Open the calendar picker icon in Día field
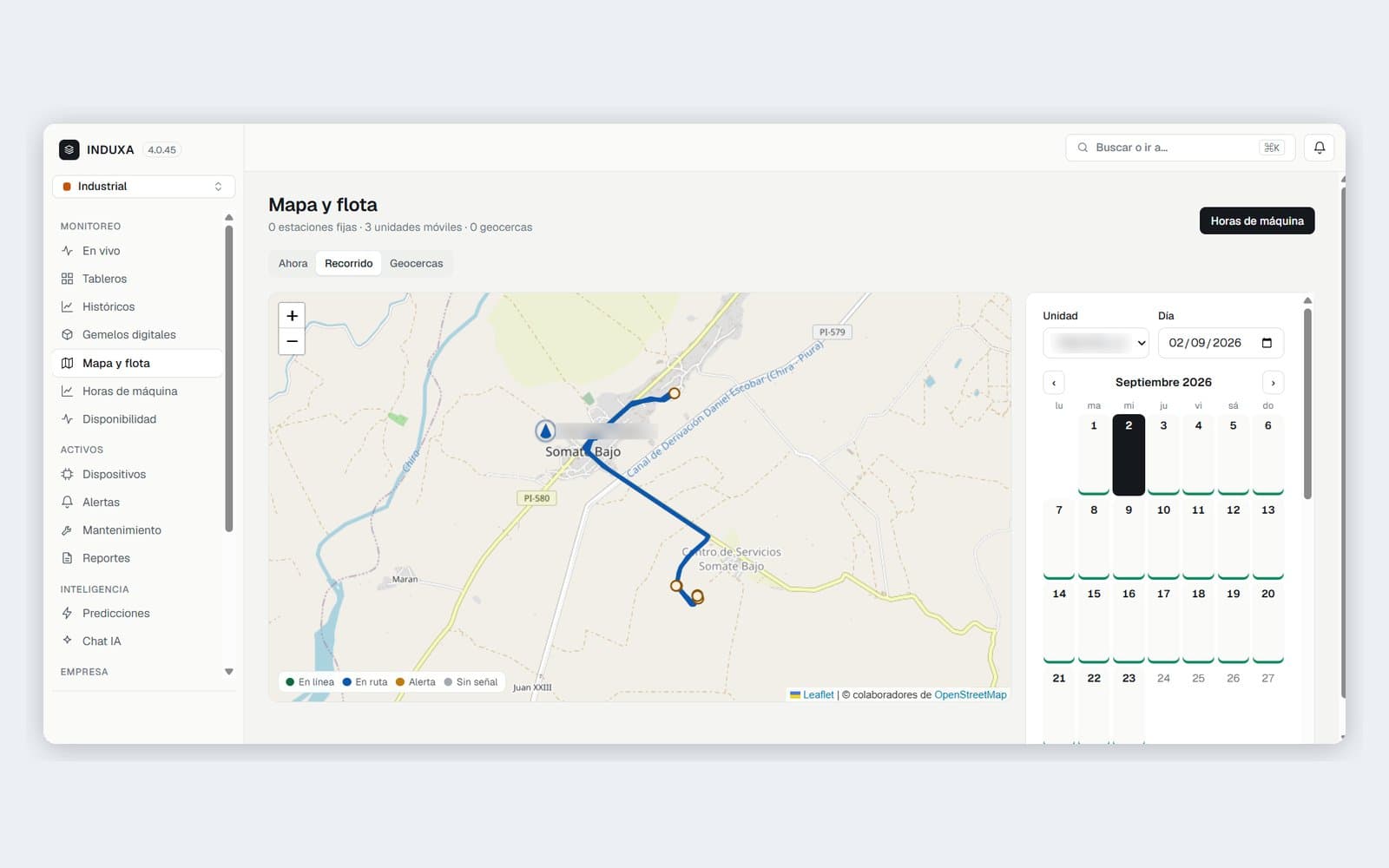Image resolution: width=1389 pixels, height=868 pixels. (x=1267, y=343)
